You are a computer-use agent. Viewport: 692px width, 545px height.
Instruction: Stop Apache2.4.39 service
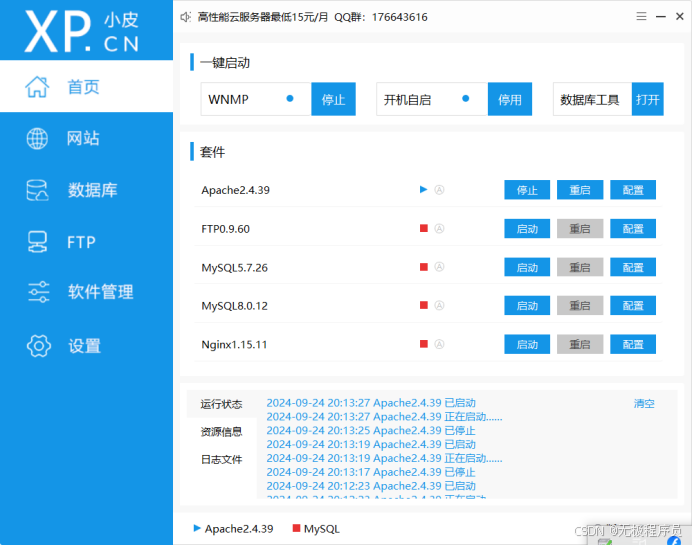(x=527, y=190)
